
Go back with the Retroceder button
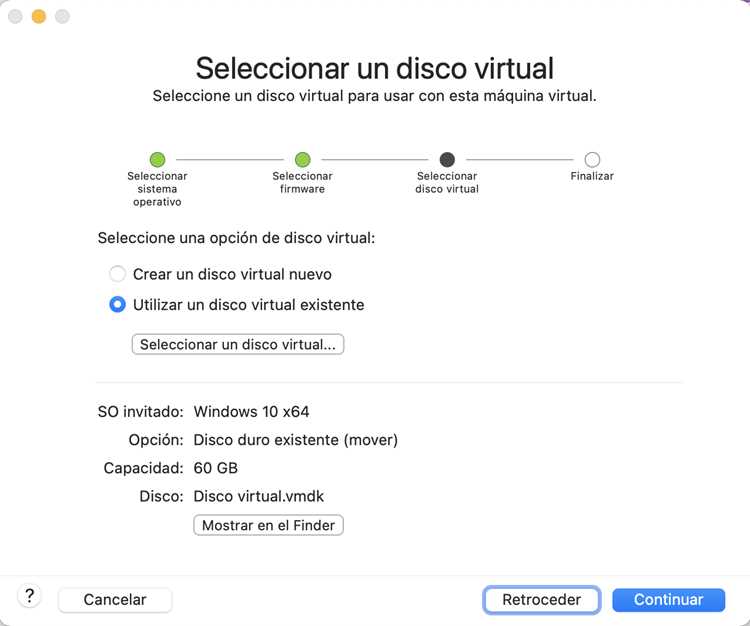click(x=541, y=600)
